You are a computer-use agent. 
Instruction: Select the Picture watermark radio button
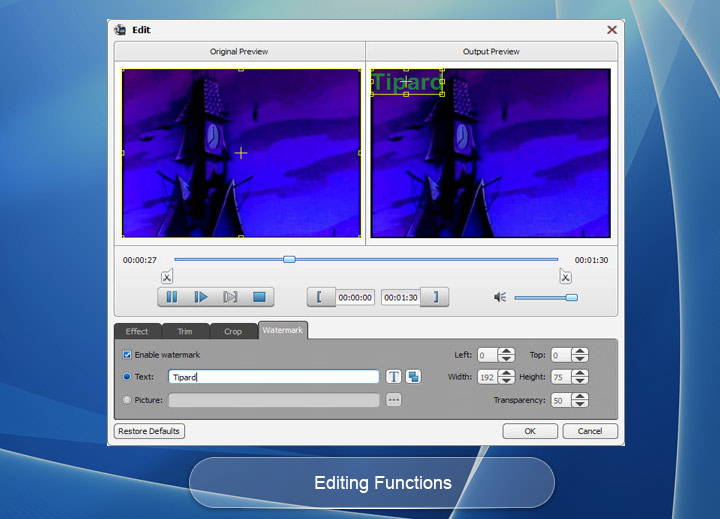click(x=127, y=400)
